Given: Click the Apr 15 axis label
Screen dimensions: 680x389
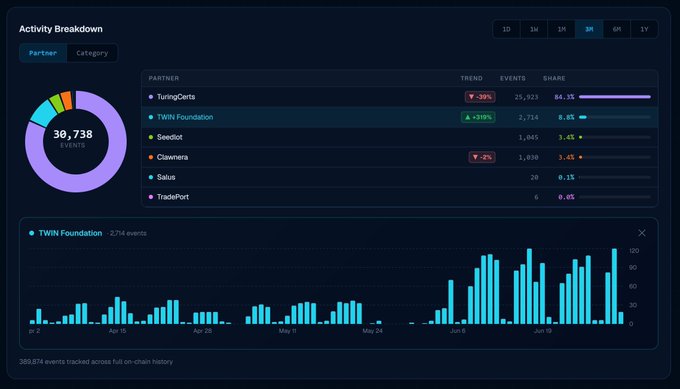Looking at the screenshot, I should [117, 331].
